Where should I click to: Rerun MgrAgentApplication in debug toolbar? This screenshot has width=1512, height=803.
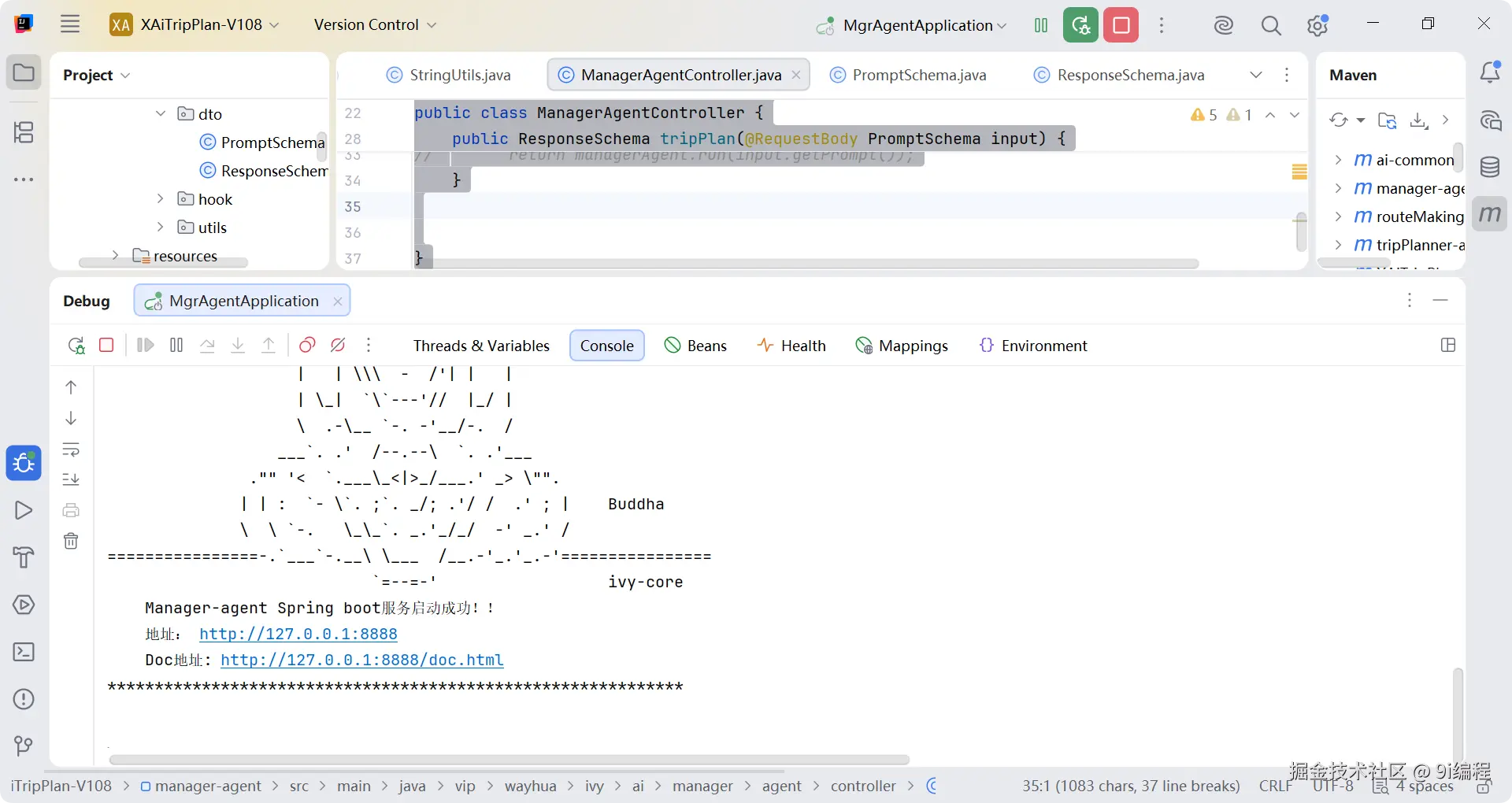[76, 345]
